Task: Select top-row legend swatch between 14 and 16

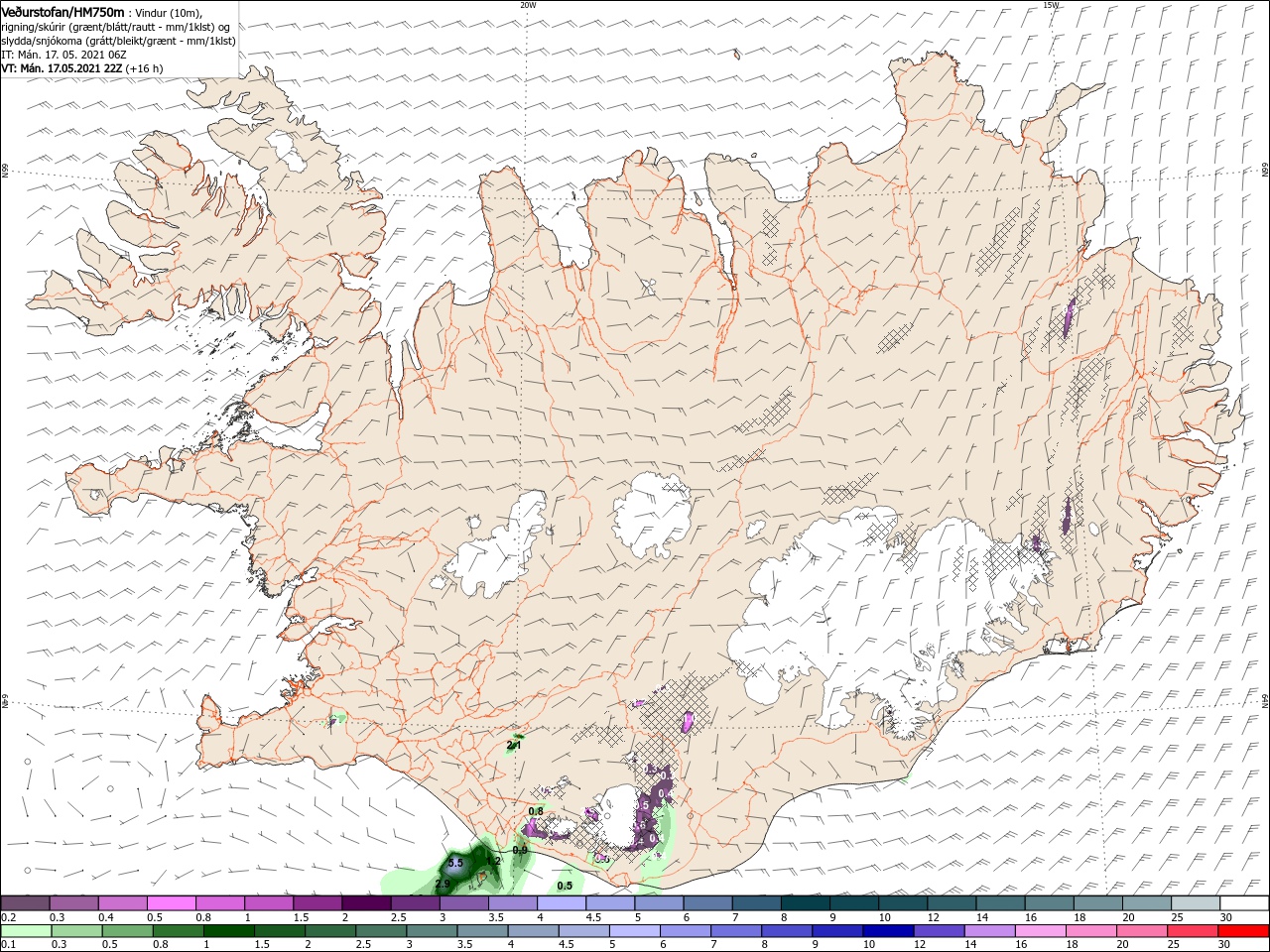Action: click(x=1001, y=903)
